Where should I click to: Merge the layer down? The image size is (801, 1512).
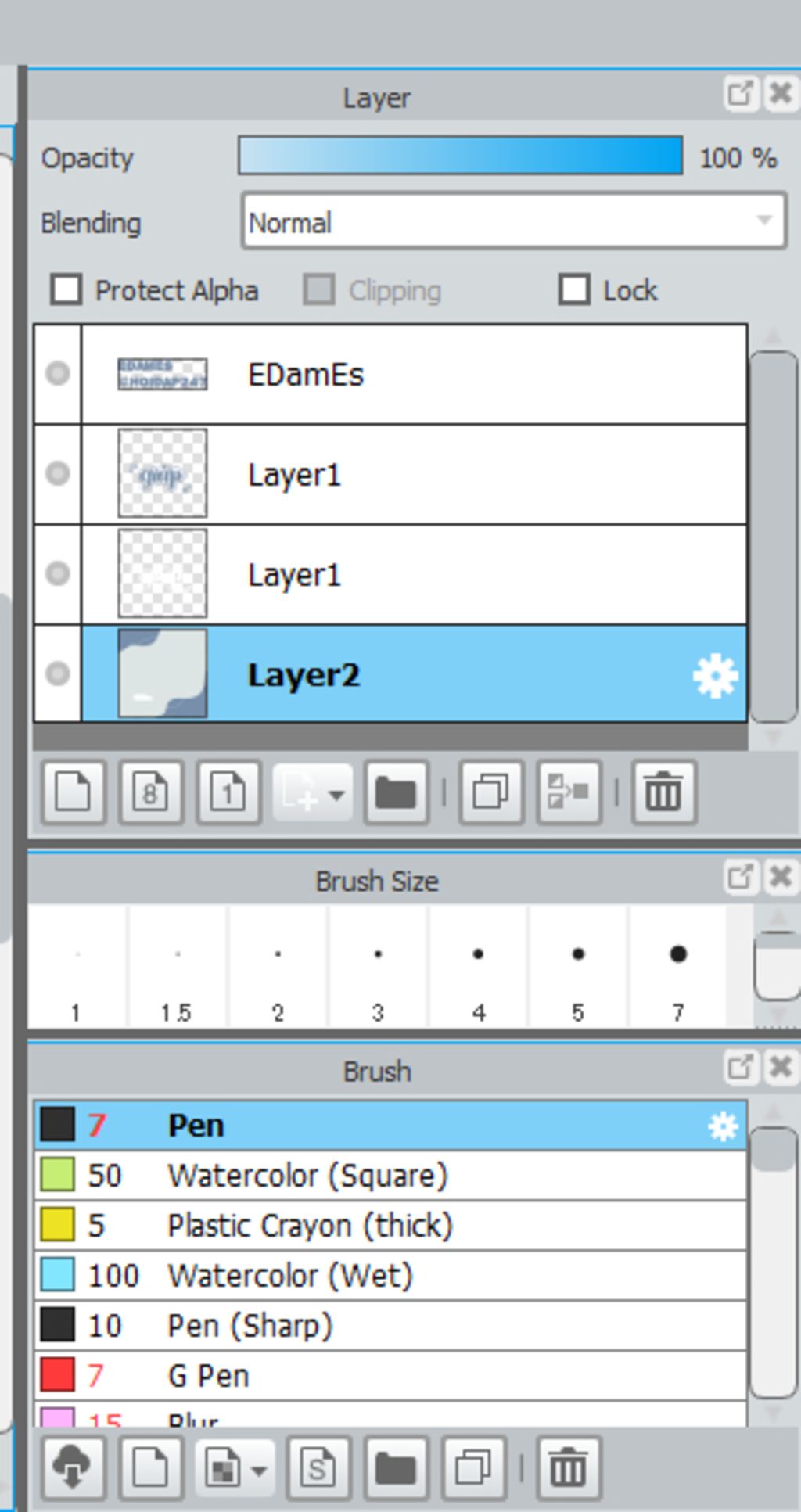point(569,793)
